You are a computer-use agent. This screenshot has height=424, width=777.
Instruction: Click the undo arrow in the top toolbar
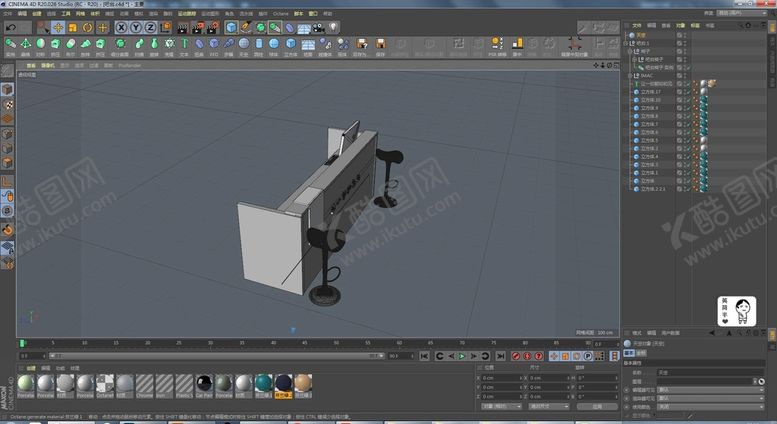point(11,28)
